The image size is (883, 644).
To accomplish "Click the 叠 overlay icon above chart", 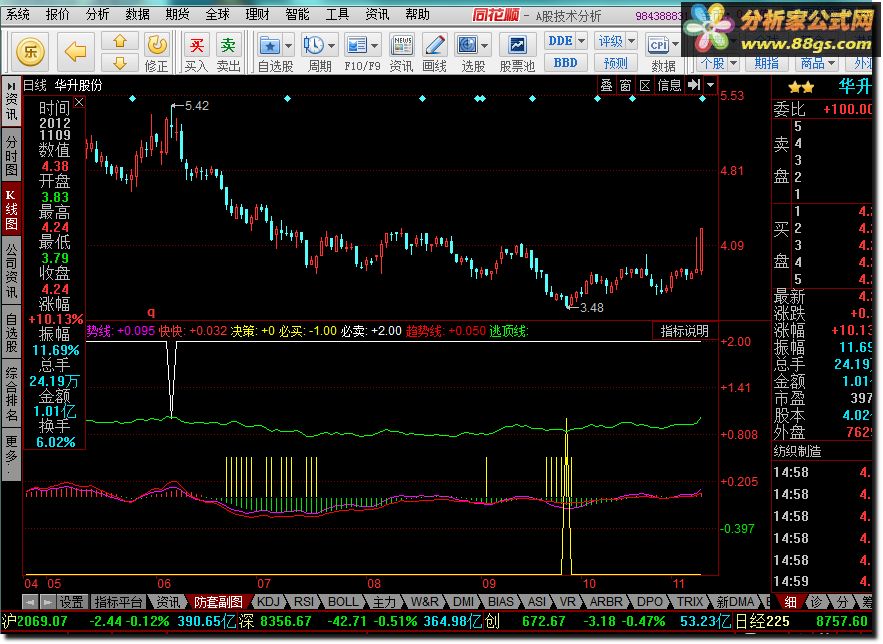I will coord(606,86).
